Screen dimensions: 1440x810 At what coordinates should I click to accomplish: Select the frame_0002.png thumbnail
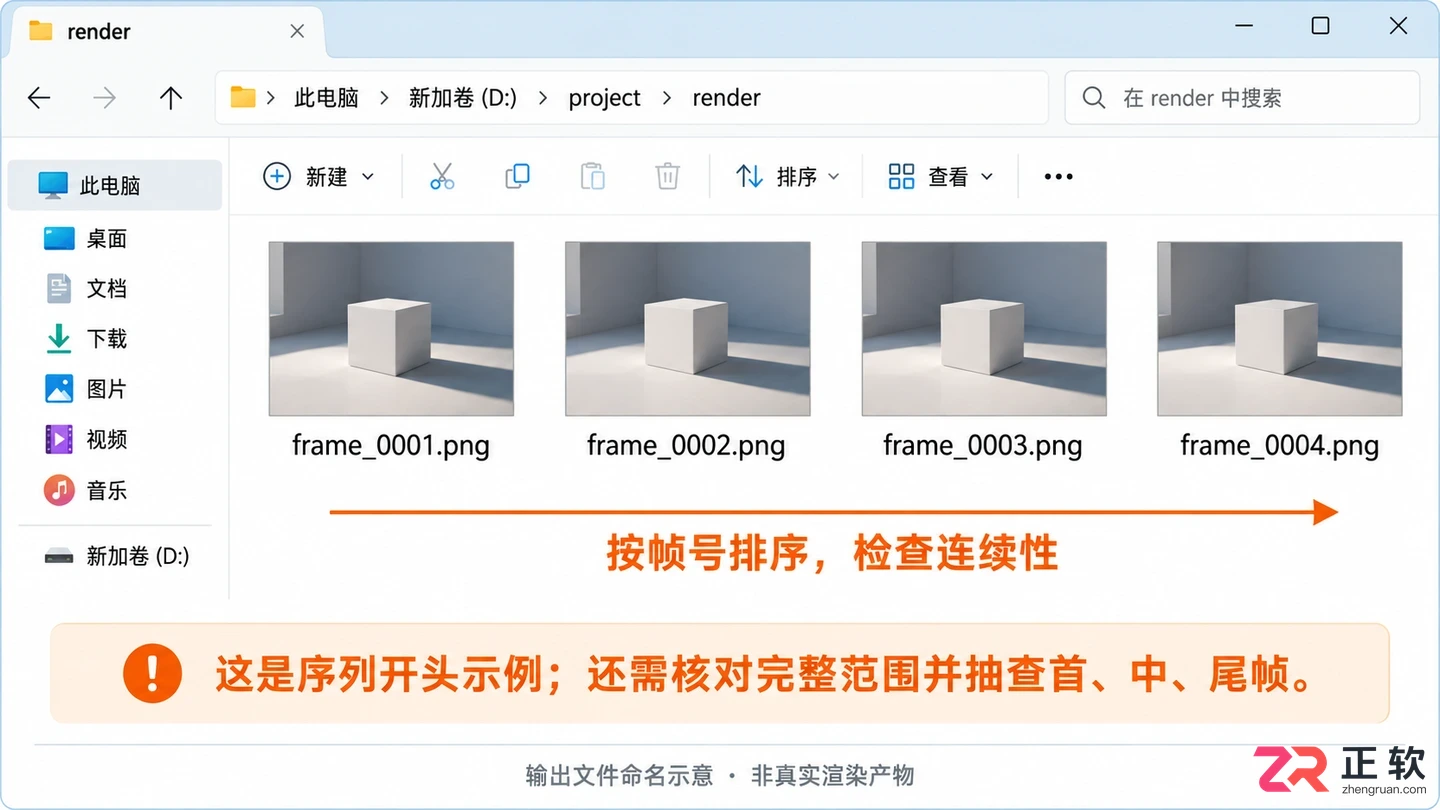(687, 329)
